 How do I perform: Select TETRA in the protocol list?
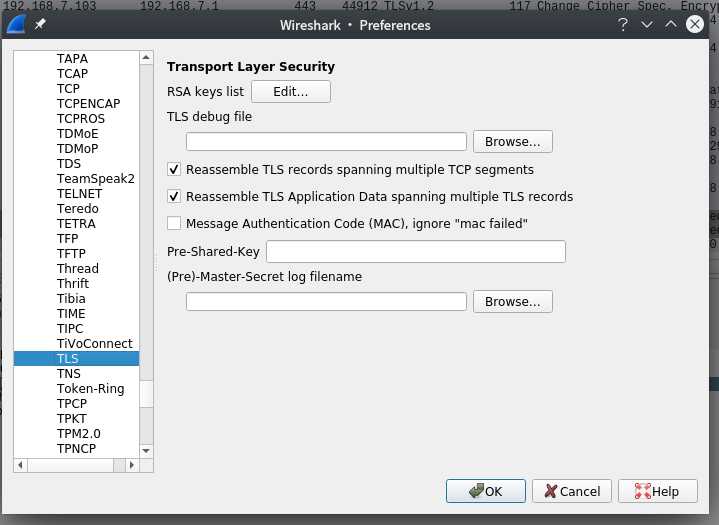point(76,224)
